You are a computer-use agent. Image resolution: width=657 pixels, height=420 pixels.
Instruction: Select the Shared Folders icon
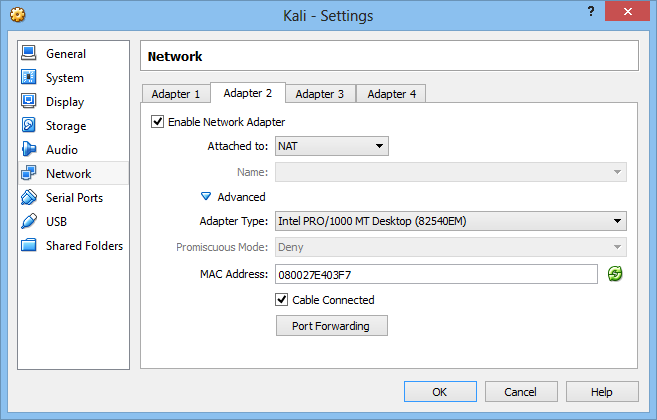pos(28,245)
